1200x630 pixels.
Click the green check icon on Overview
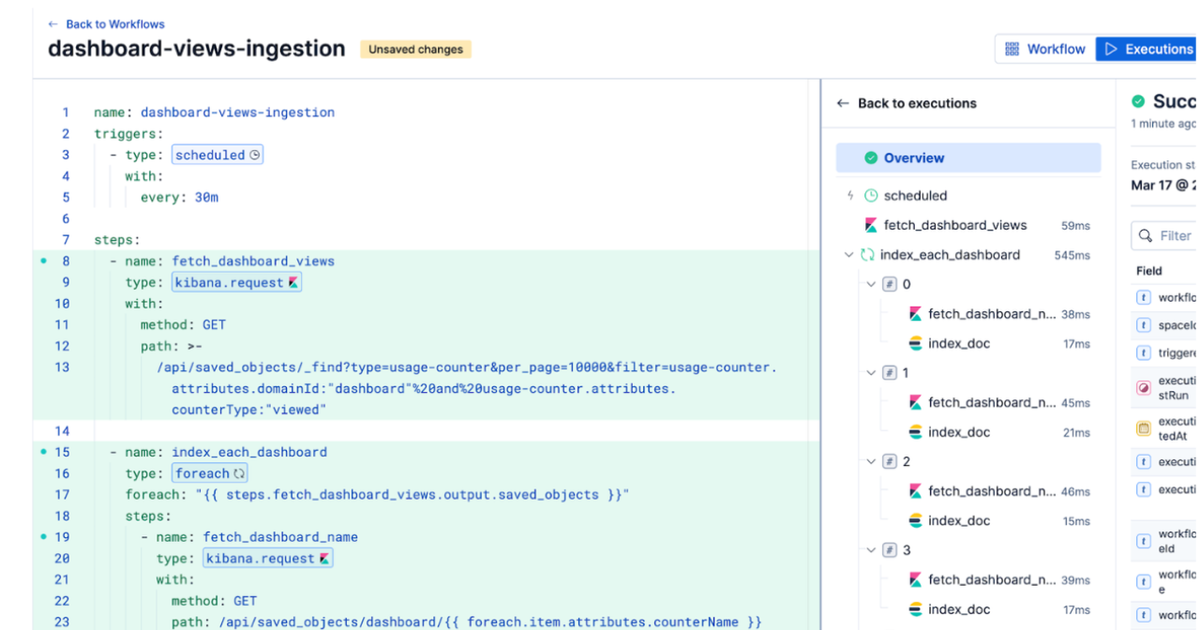871,158
